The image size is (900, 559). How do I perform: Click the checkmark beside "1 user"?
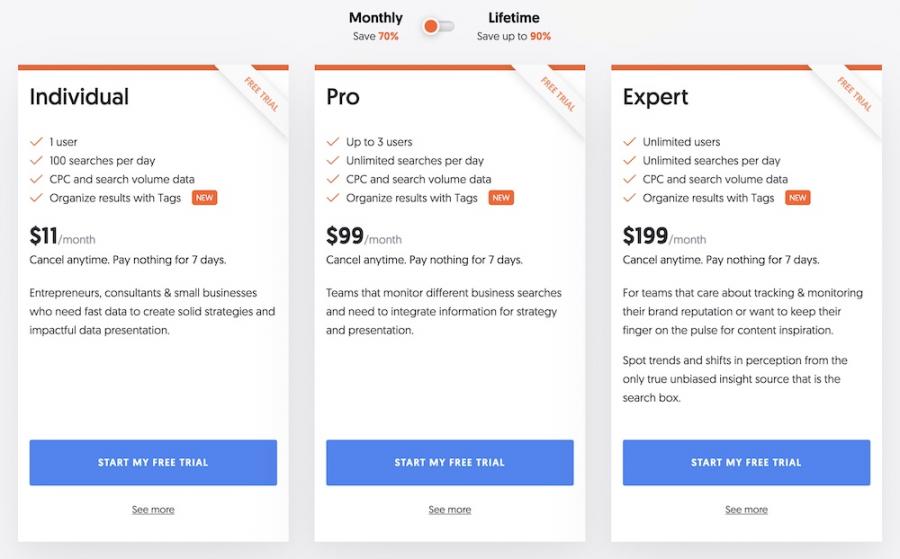point(37,142)
